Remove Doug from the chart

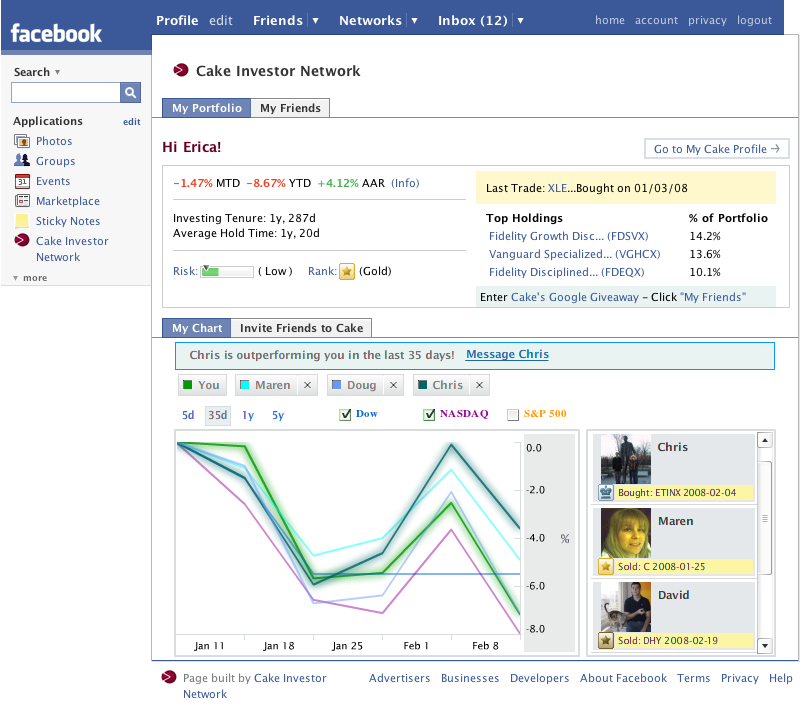(x=393, y=385)
